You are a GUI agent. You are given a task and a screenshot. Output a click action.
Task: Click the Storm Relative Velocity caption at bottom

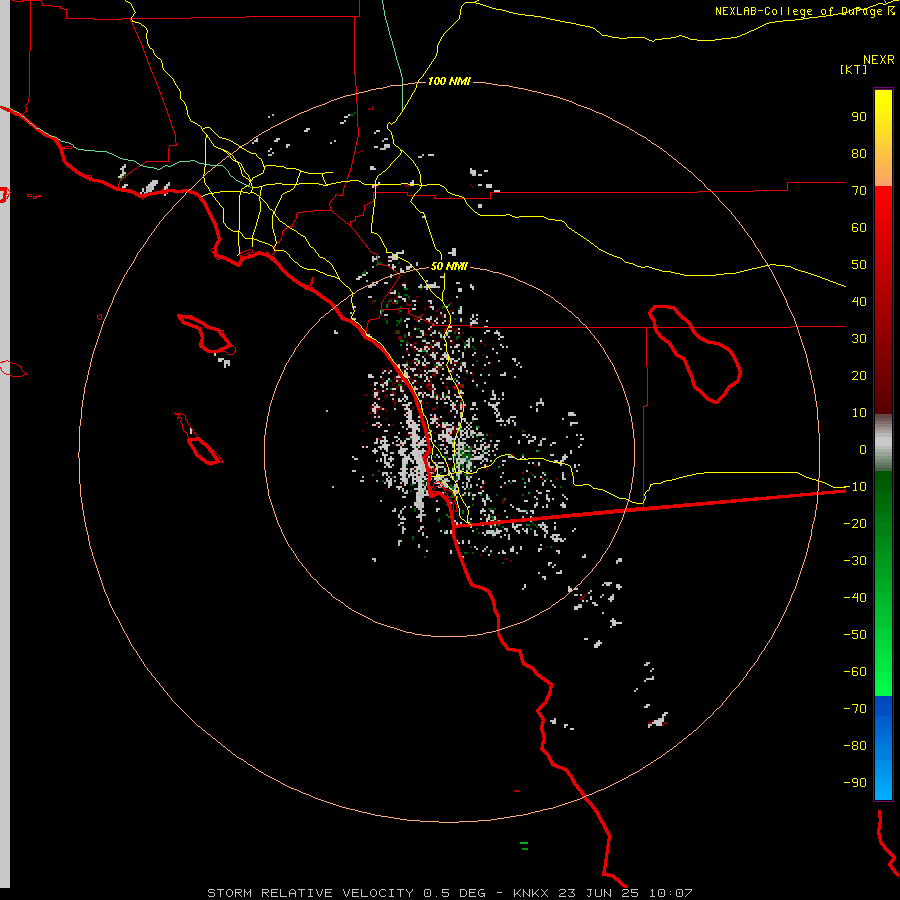click(449, 893)
